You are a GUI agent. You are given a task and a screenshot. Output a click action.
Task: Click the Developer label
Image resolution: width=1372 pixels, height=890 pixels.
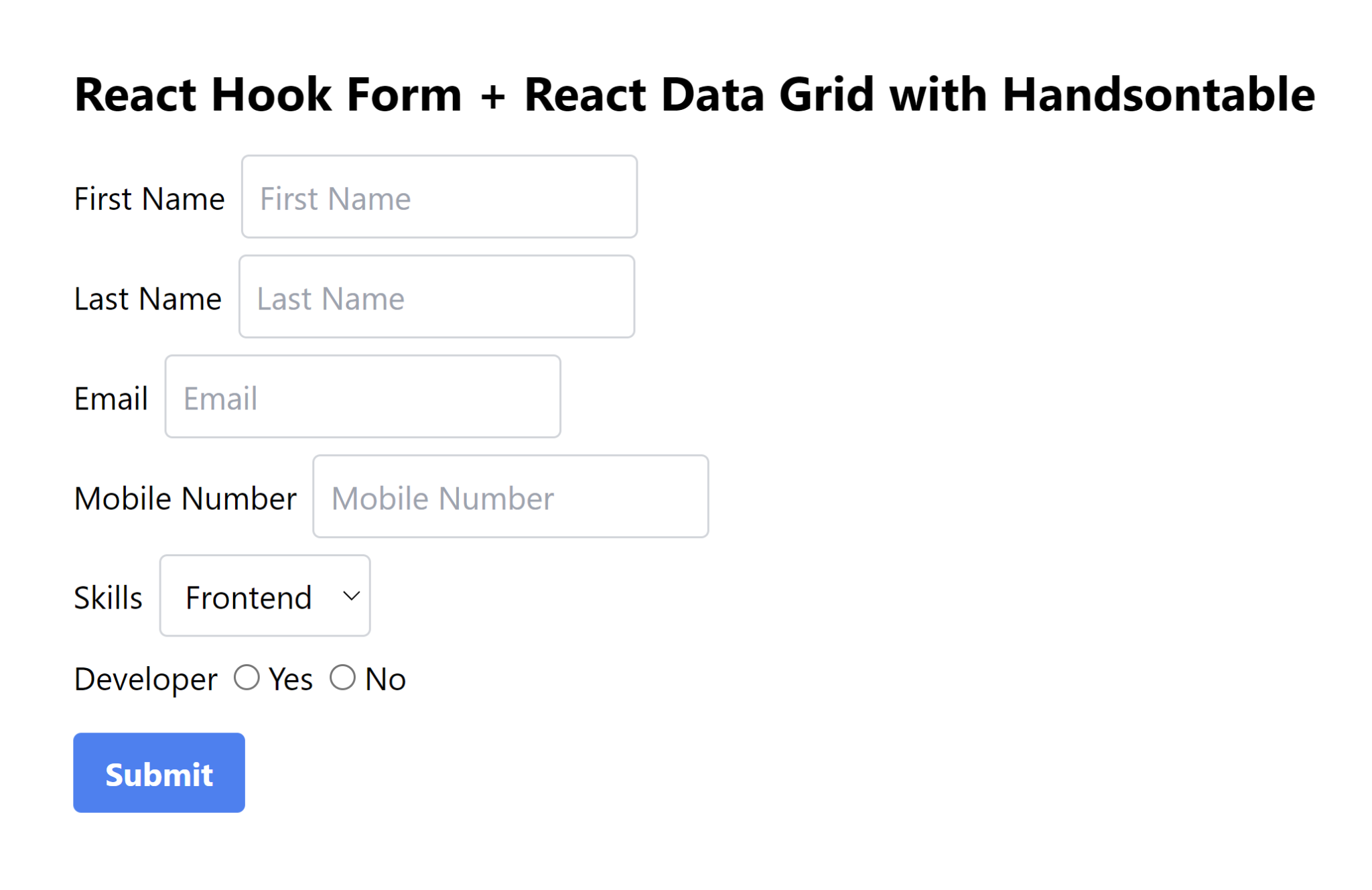pyautogui.click(x=145, y=678)
